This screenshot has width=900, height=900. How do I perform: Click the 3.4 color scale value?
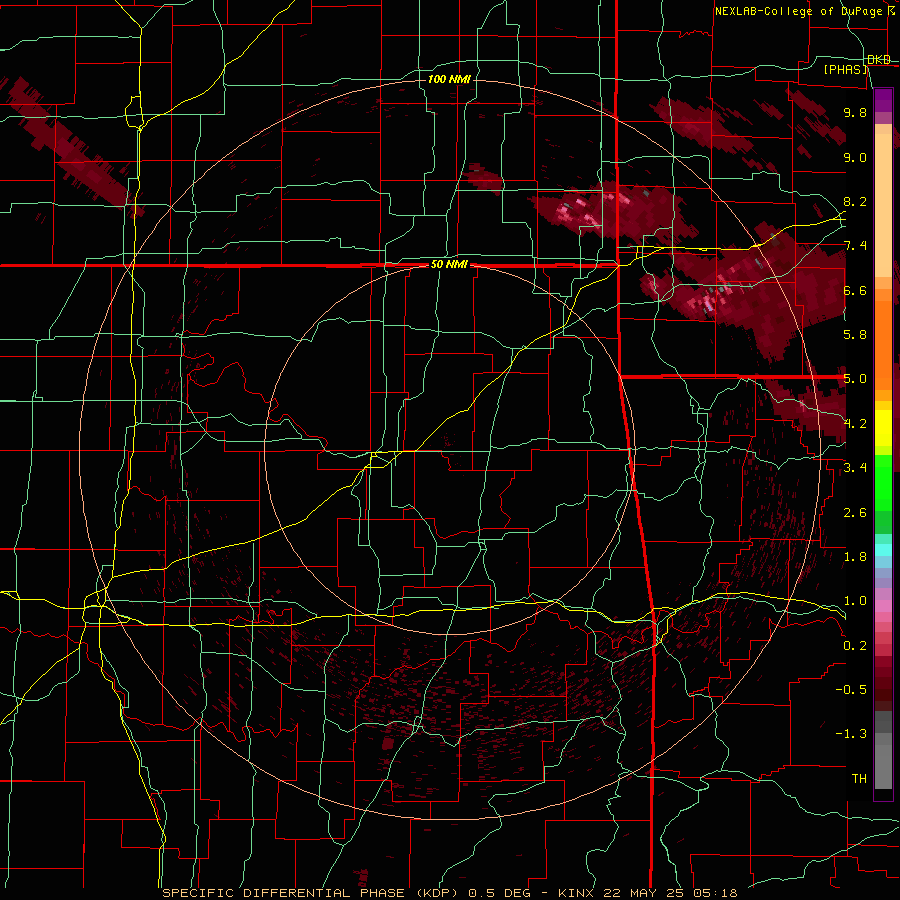pyautogui.click(x=855, y=468)
